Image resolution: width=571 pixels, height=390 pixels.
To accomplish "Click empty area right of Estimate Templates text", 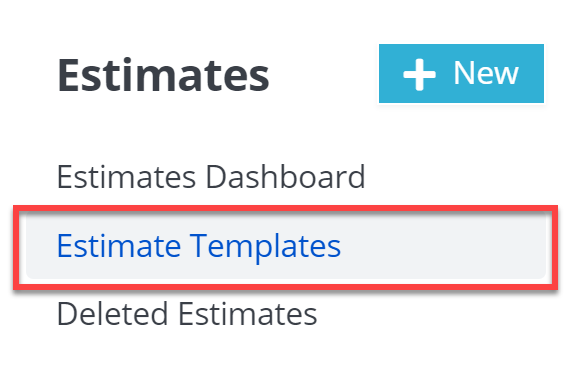I will tap(443, 246).
